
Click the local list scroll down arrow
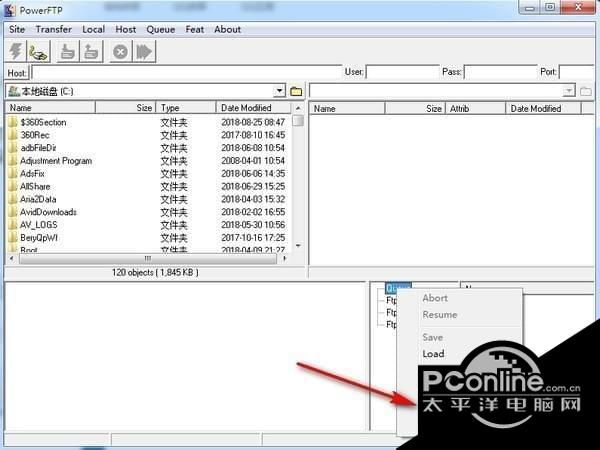[x=298, y=246]
